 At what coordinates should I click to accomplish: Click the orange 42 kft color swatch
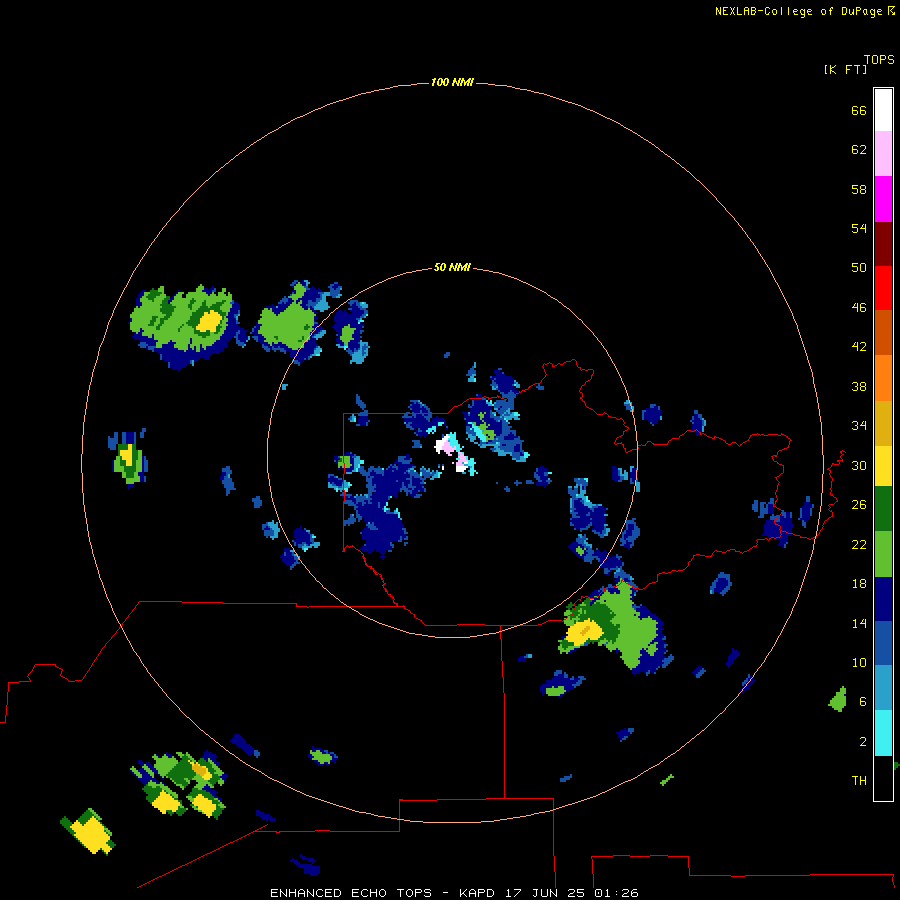tap(883, 378)
